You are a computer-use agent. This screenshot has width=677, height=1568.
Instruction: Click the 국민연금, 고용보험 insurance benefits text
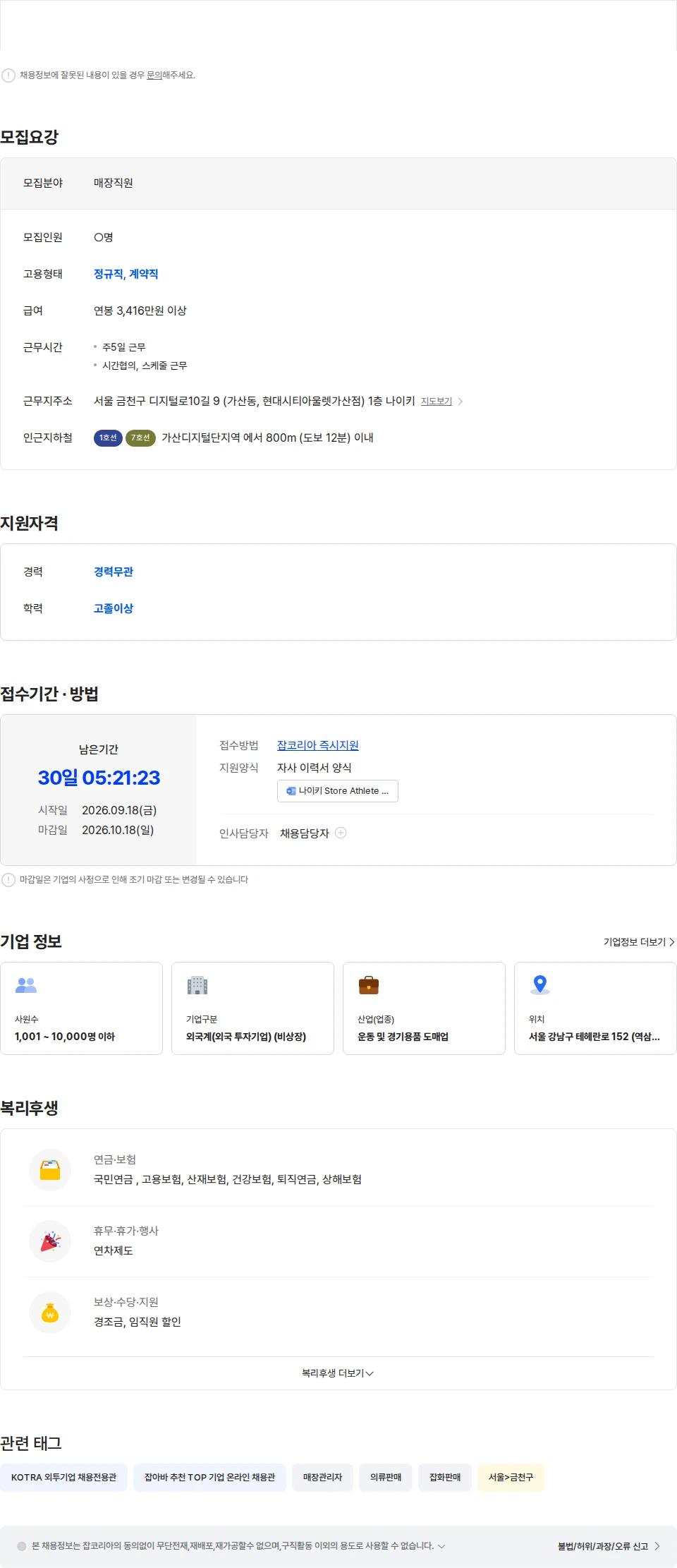click(228, 1179)
